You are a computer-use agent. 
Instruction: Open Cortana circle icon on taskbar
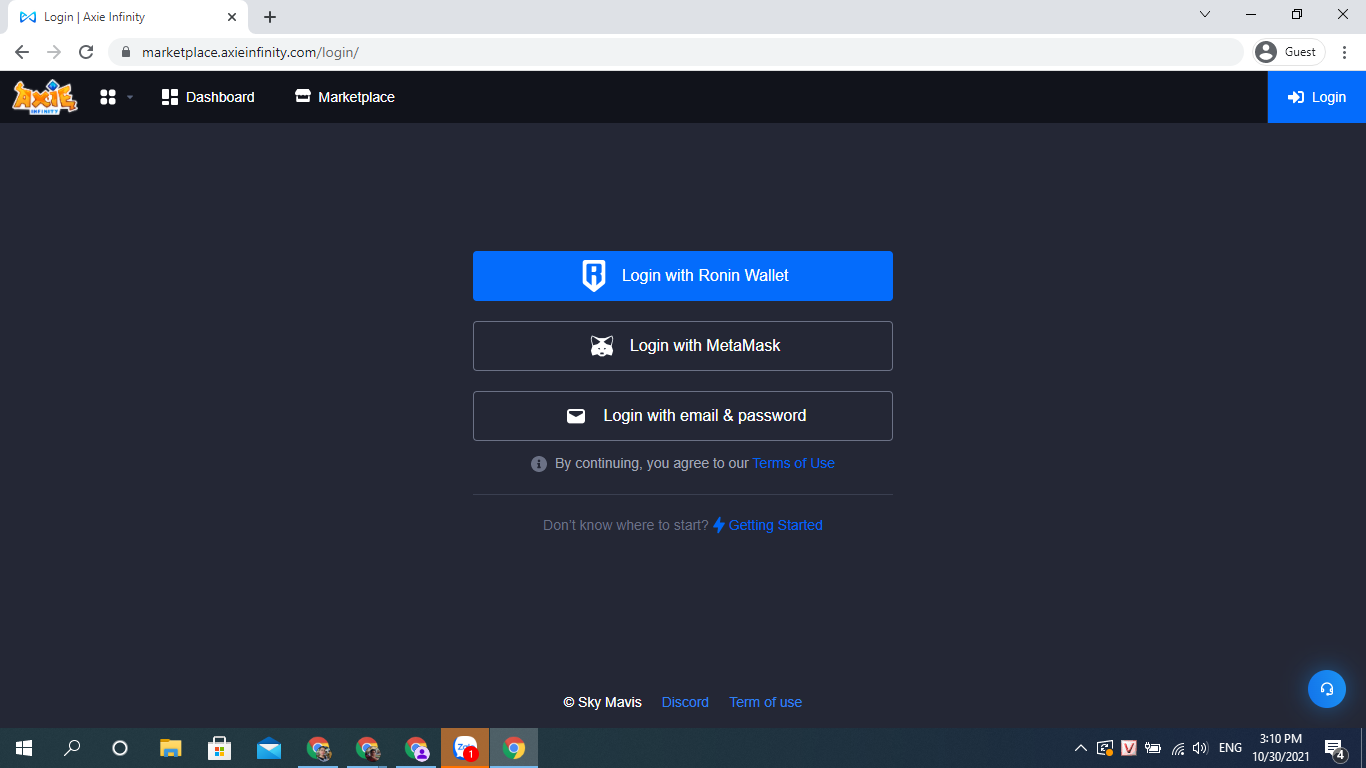pos(120,748)
